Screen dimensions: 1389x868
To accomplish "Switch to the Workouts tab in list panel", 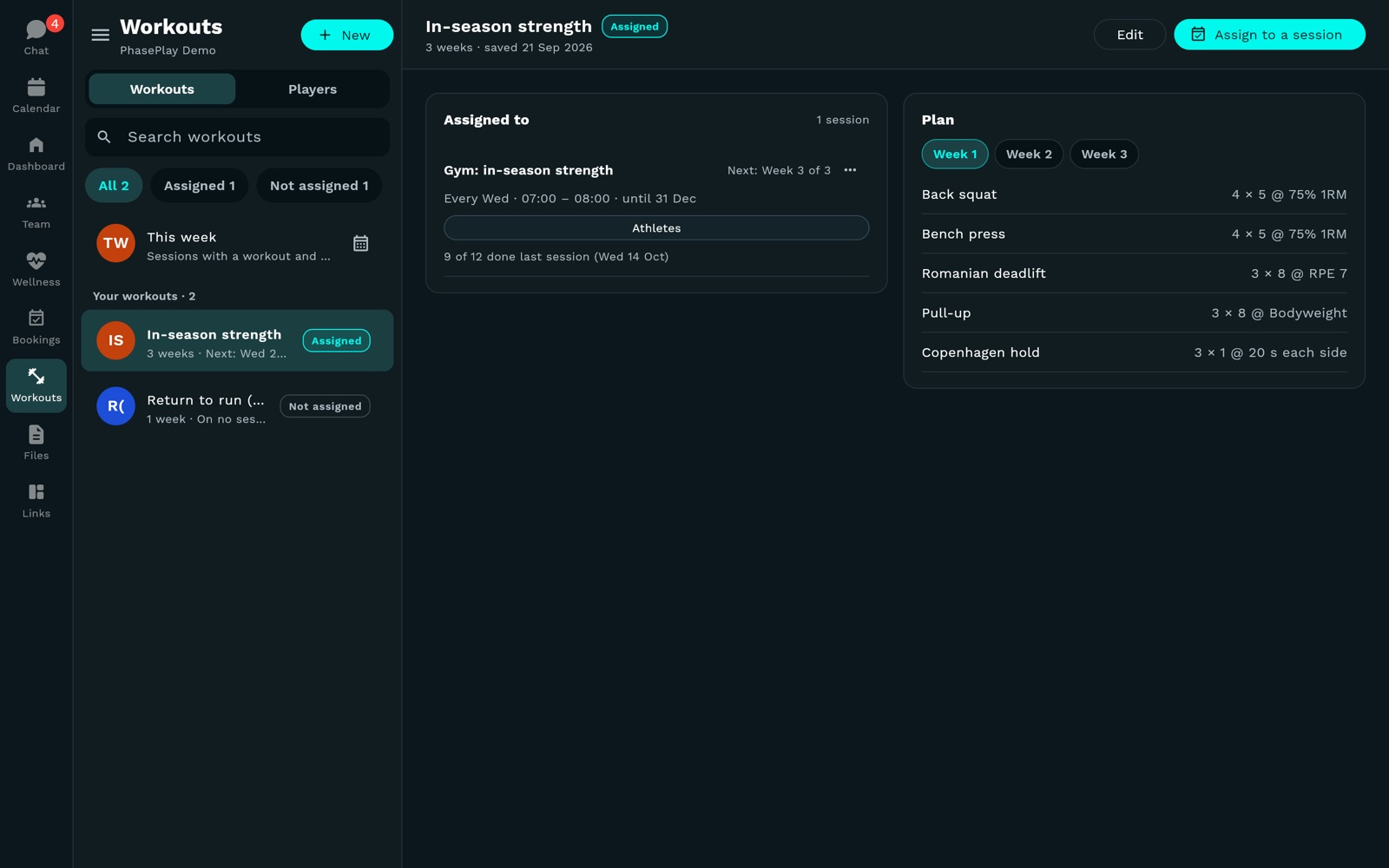I will click(x=162, y=89).
